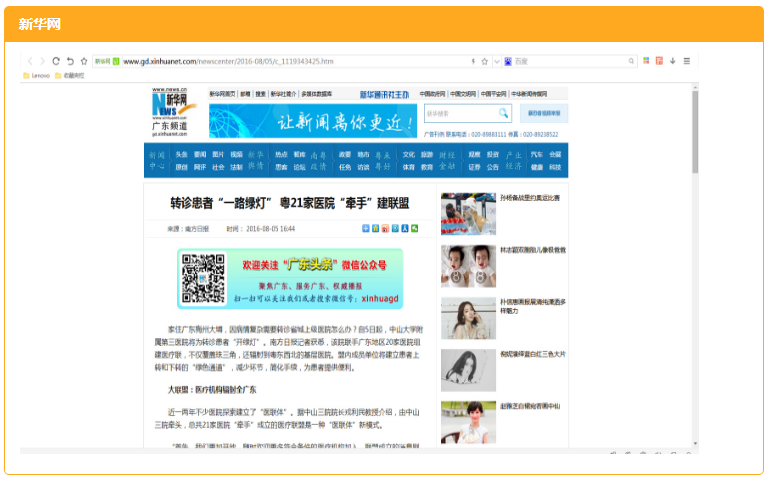The width and height of the screenshot is (768, 480).
Task: Select 汽车 in the blue nav bar
Action: pyautogui.click(x=537, y=154)
